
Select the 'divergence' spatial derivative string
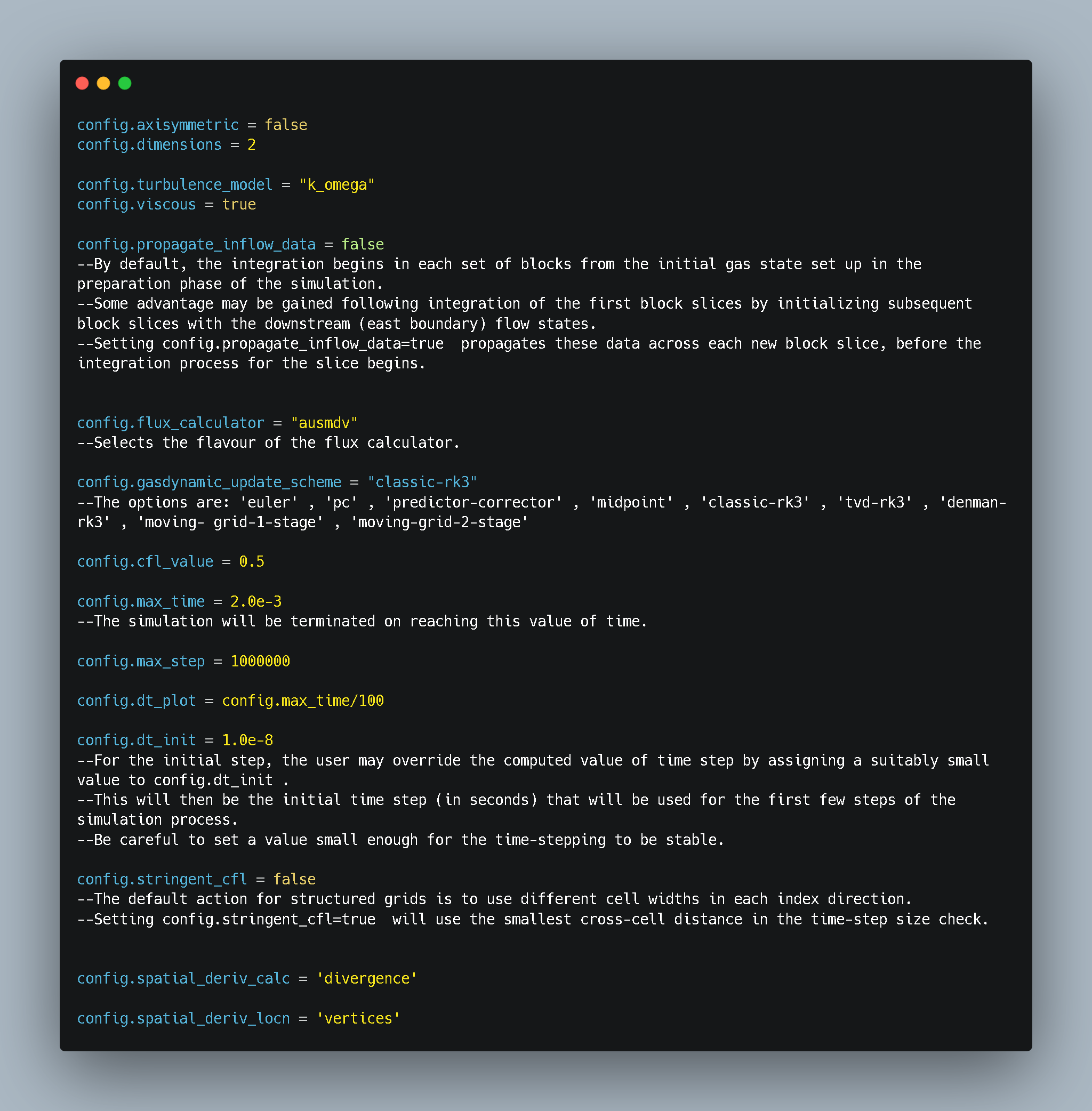[x=366, y=978]
